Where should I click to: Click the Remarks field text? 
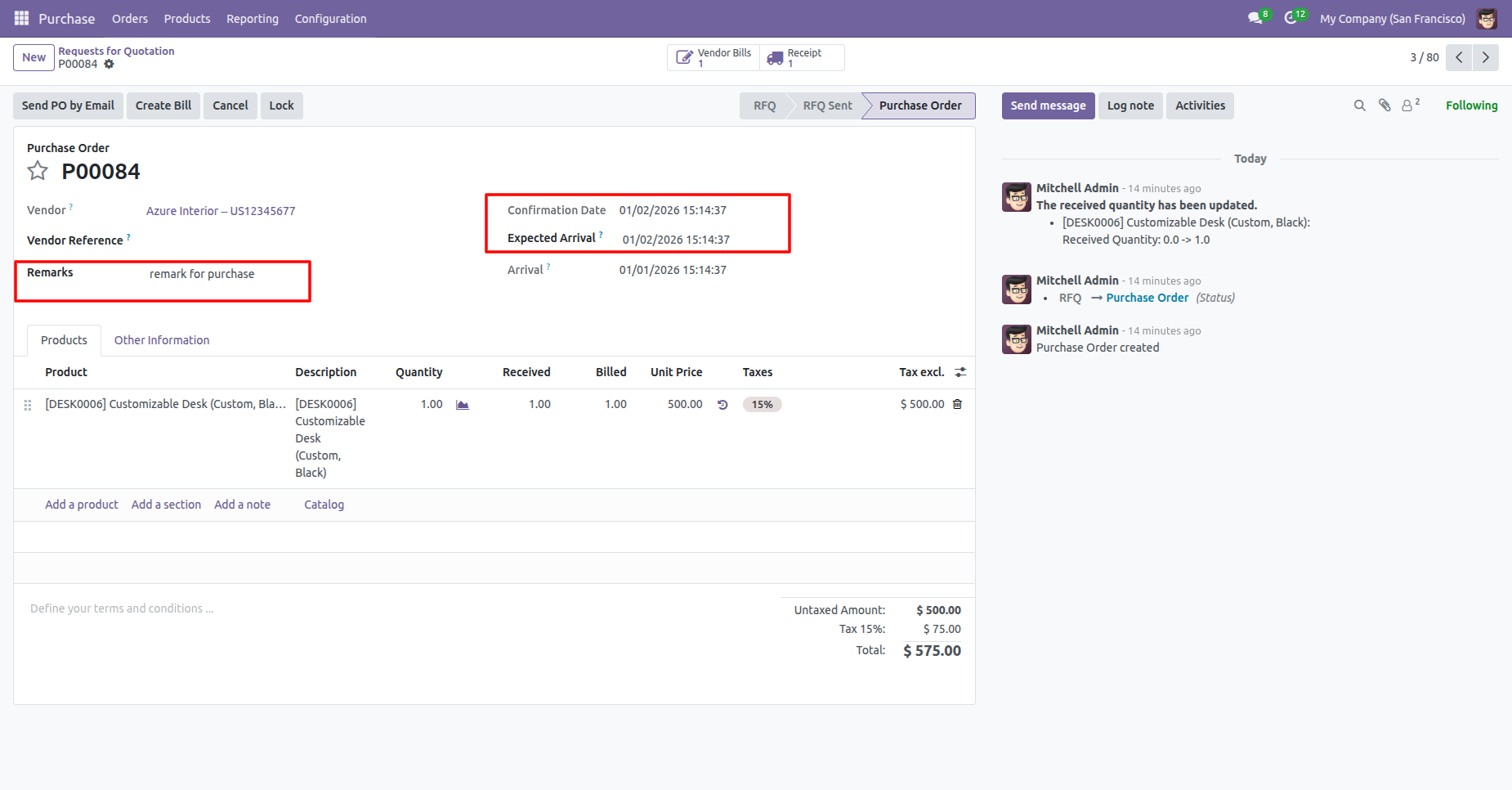click(x=202, y=274)
